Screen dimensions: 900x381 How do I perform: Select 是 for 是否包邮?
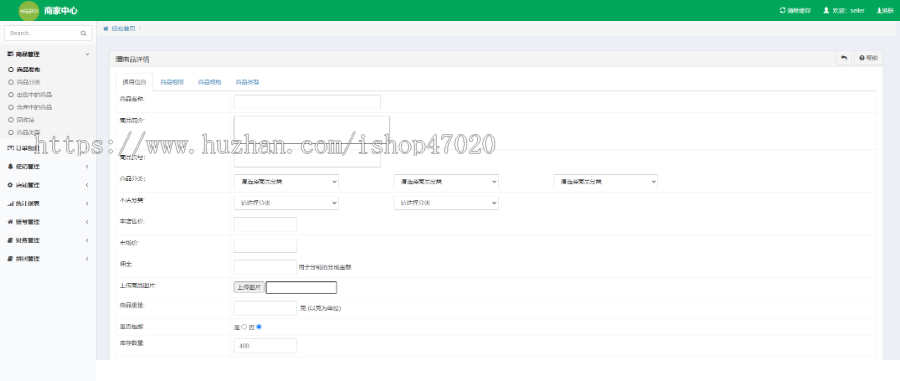click(x=244, y=326)
